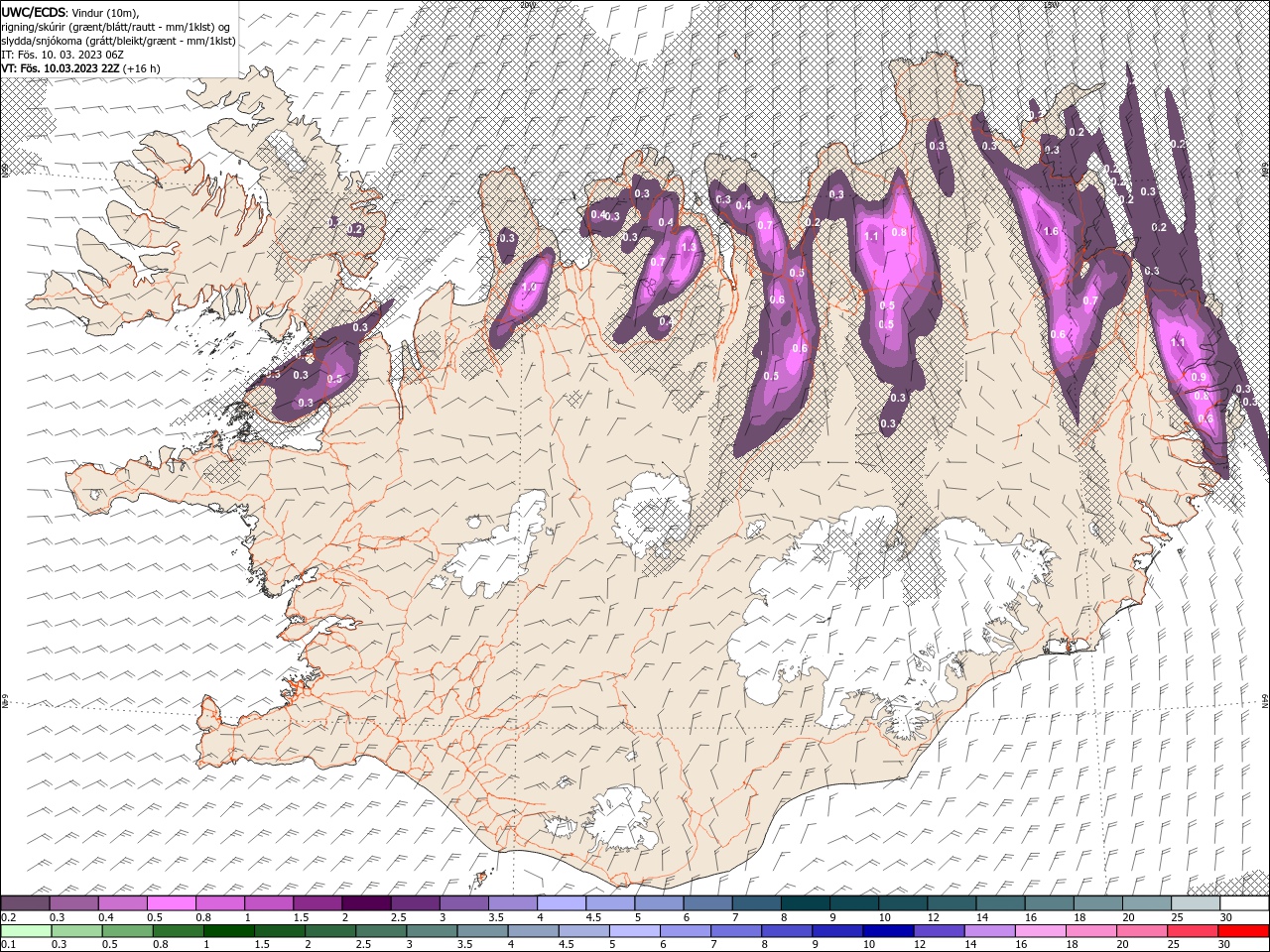Select the 'slydda/snjókoma' legend description line
Viewport: 1270px width, 952px height.
(118, 40)
